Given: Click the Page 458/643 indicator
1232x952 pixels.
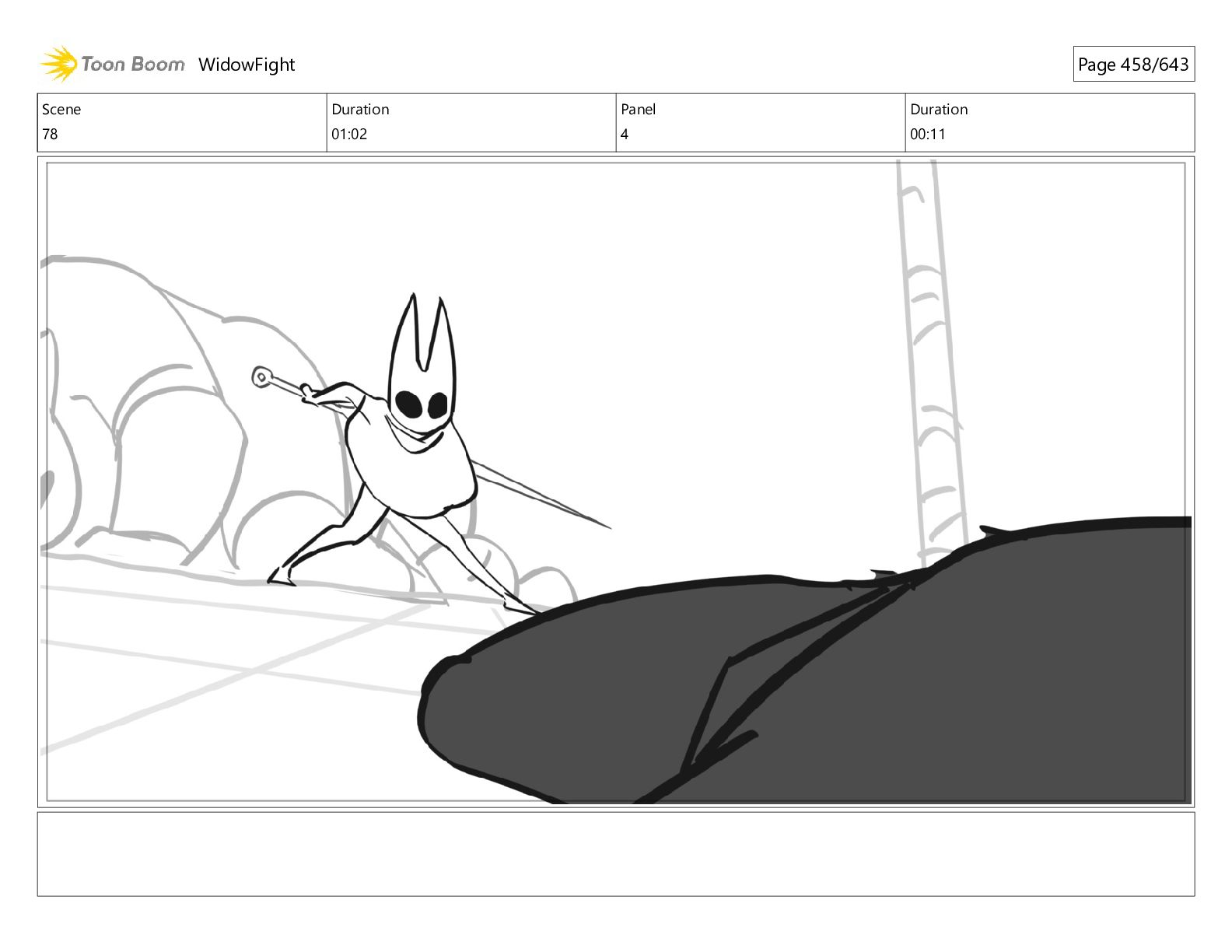Looking at the screenshot, I should click(1133, 65).
